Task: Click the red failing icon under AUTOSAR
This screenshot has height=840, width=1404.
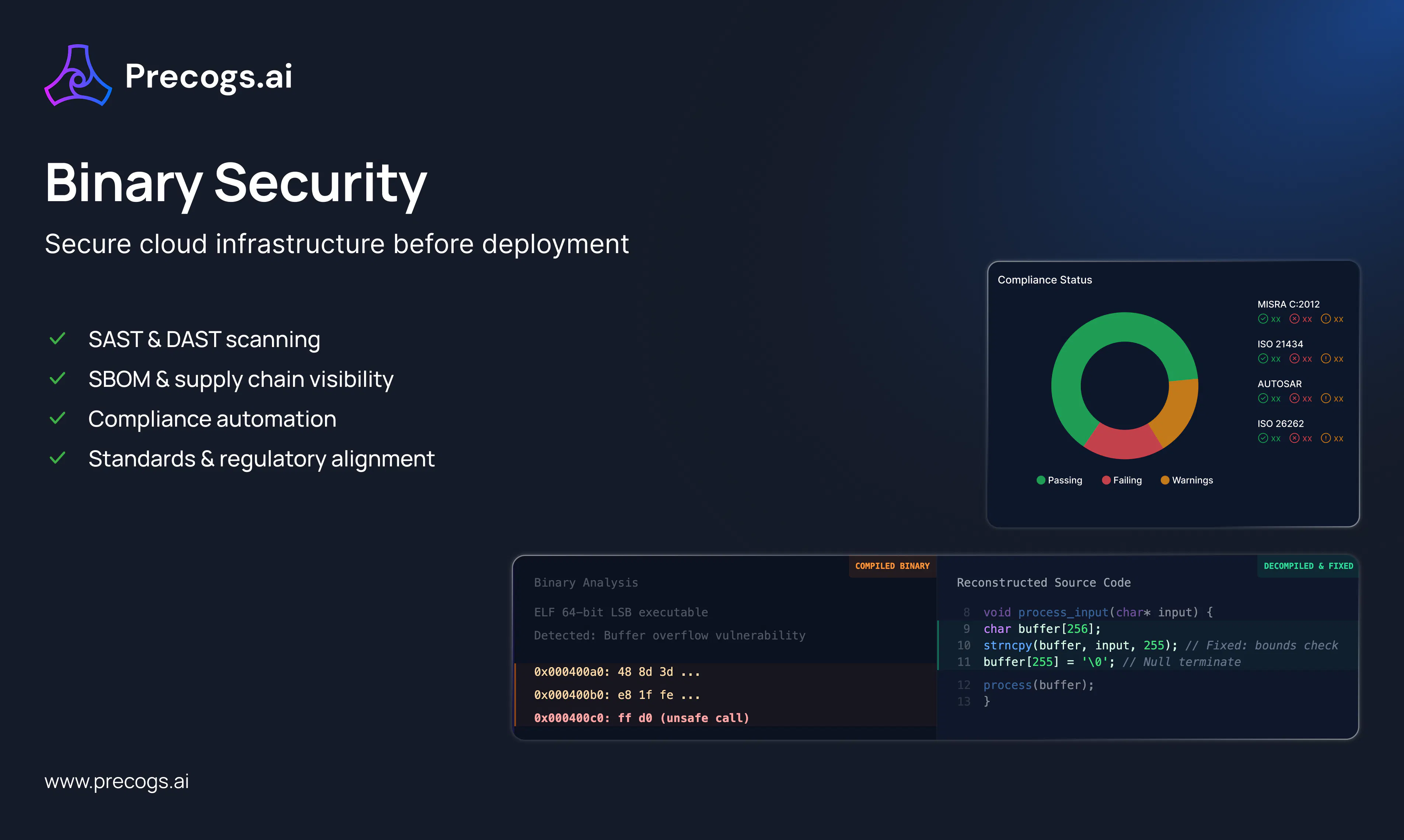Action: [x=1294, y=398]
